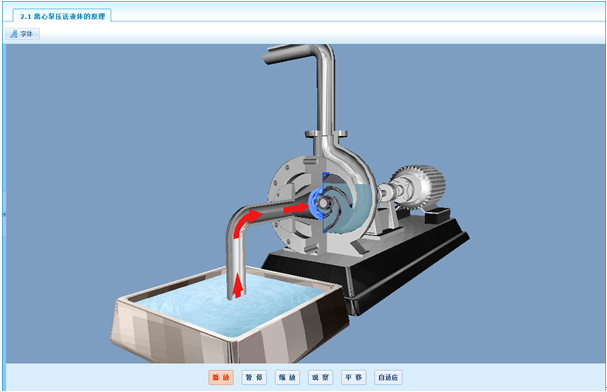Start animation with the 播放 button
The image size is (607, 392).
point(221,377)
